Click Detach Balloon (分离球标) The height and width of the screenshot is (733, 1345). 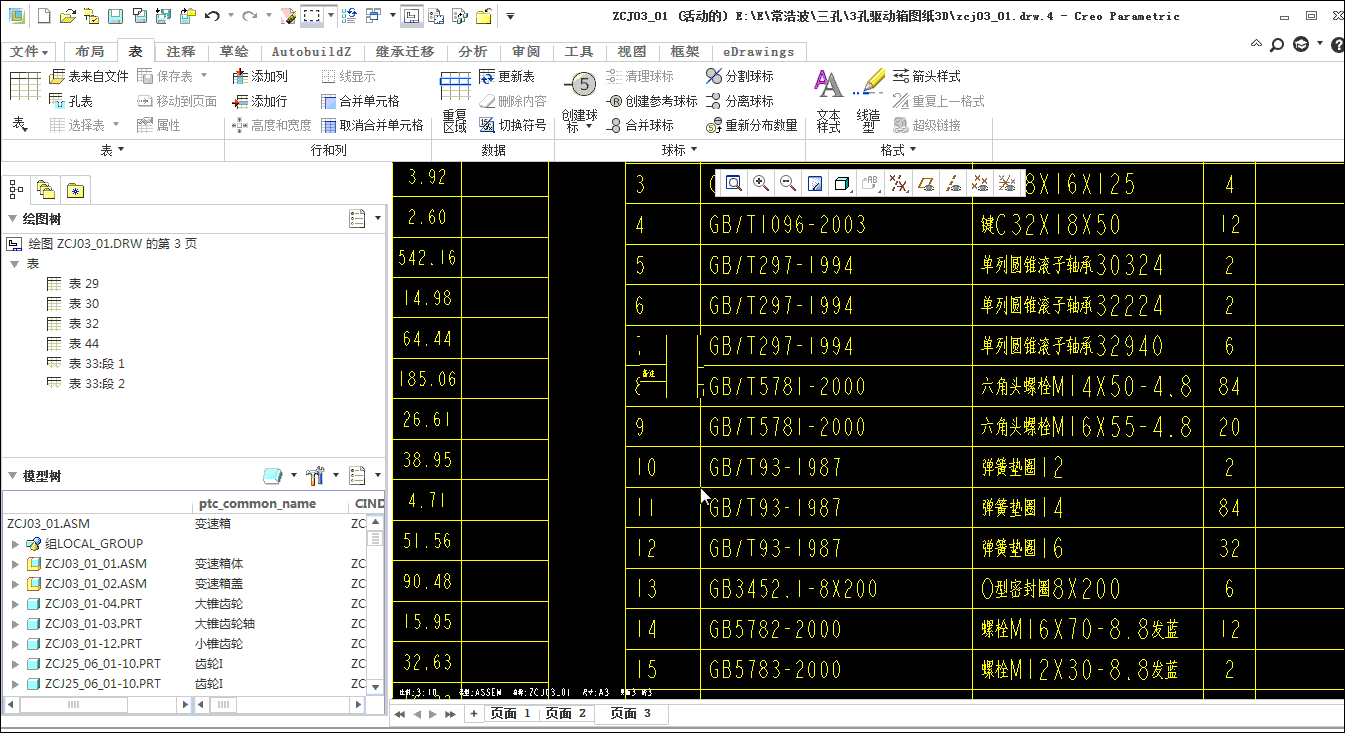click(740, 101)
